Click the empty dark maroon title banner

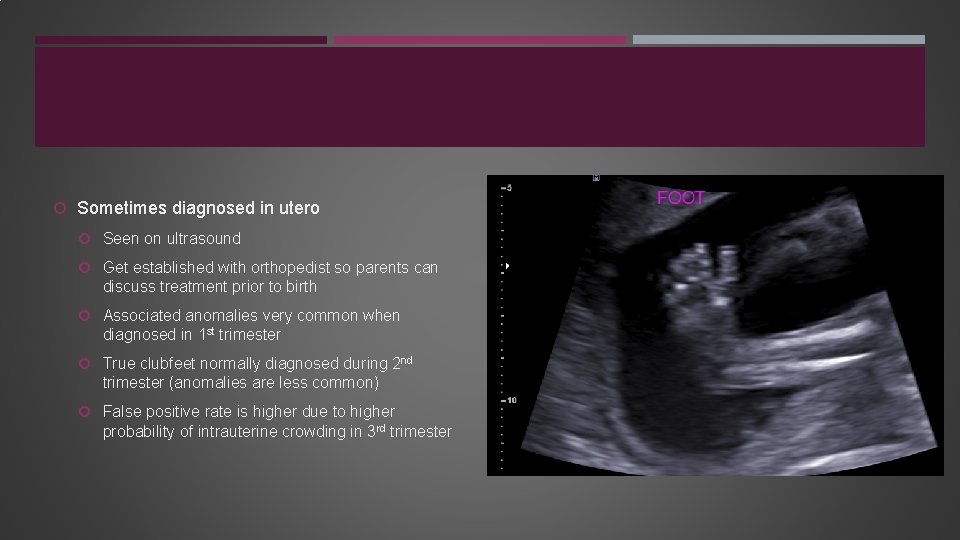[479, 97]
